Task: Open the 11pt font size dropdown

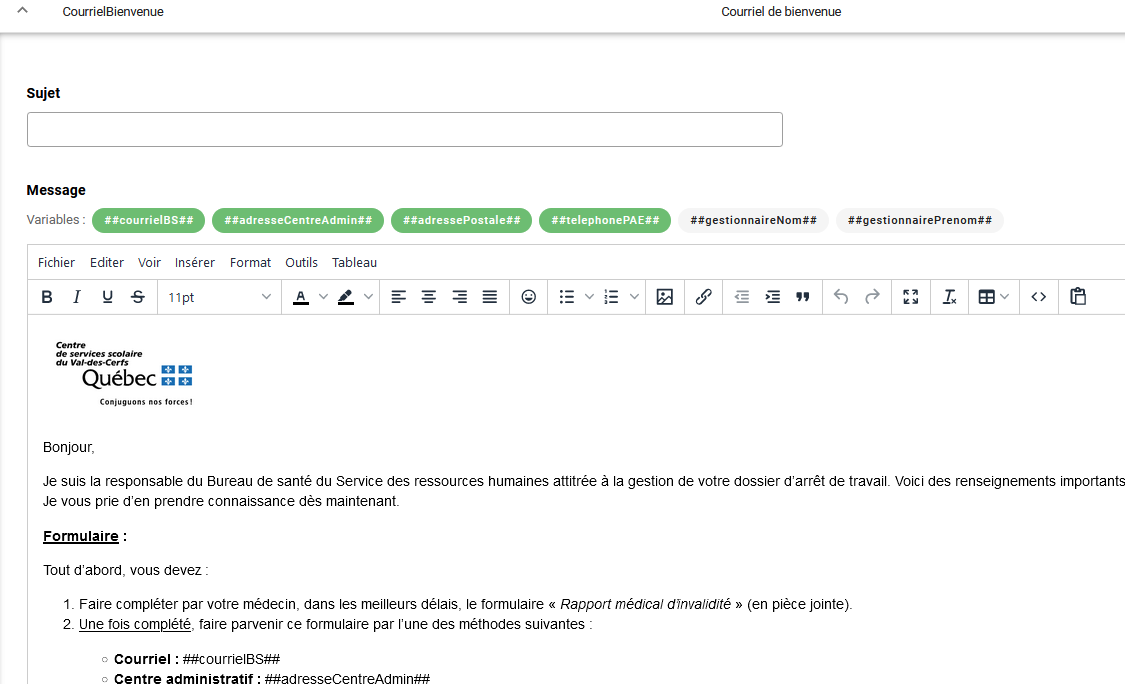Action: (219, 297)
